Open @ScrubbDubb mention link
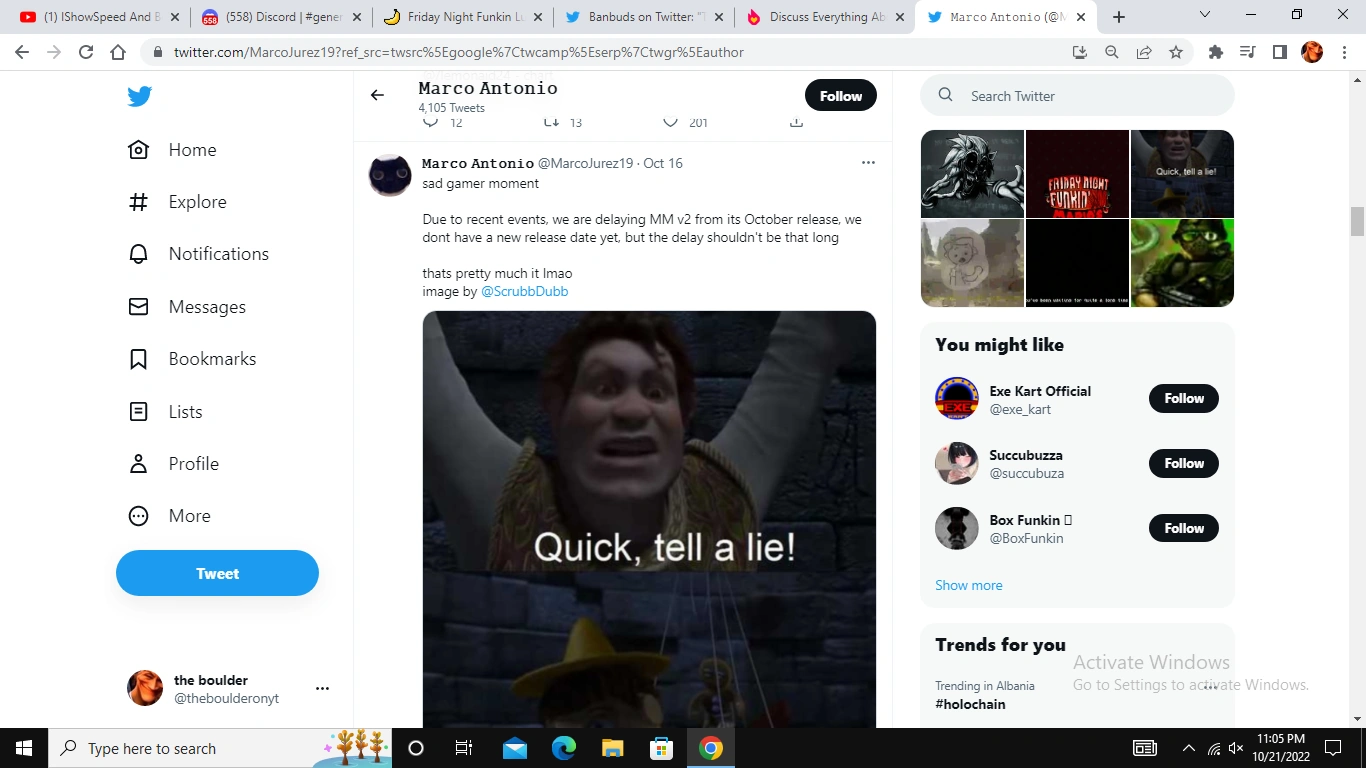The width and height of the screenshot is (1366, 768). click(525, 291)
